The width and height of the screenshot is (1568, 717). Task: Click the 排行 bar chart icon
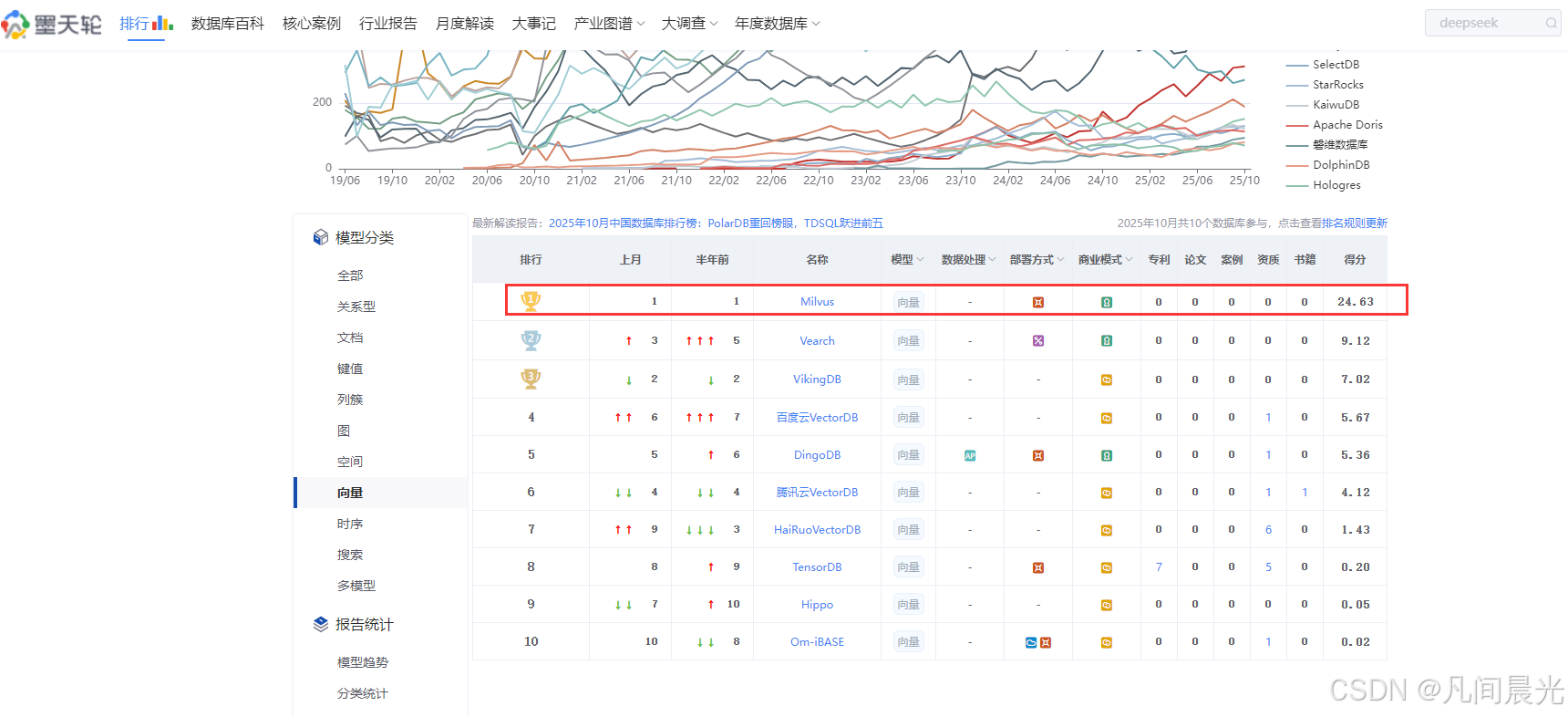163,23
